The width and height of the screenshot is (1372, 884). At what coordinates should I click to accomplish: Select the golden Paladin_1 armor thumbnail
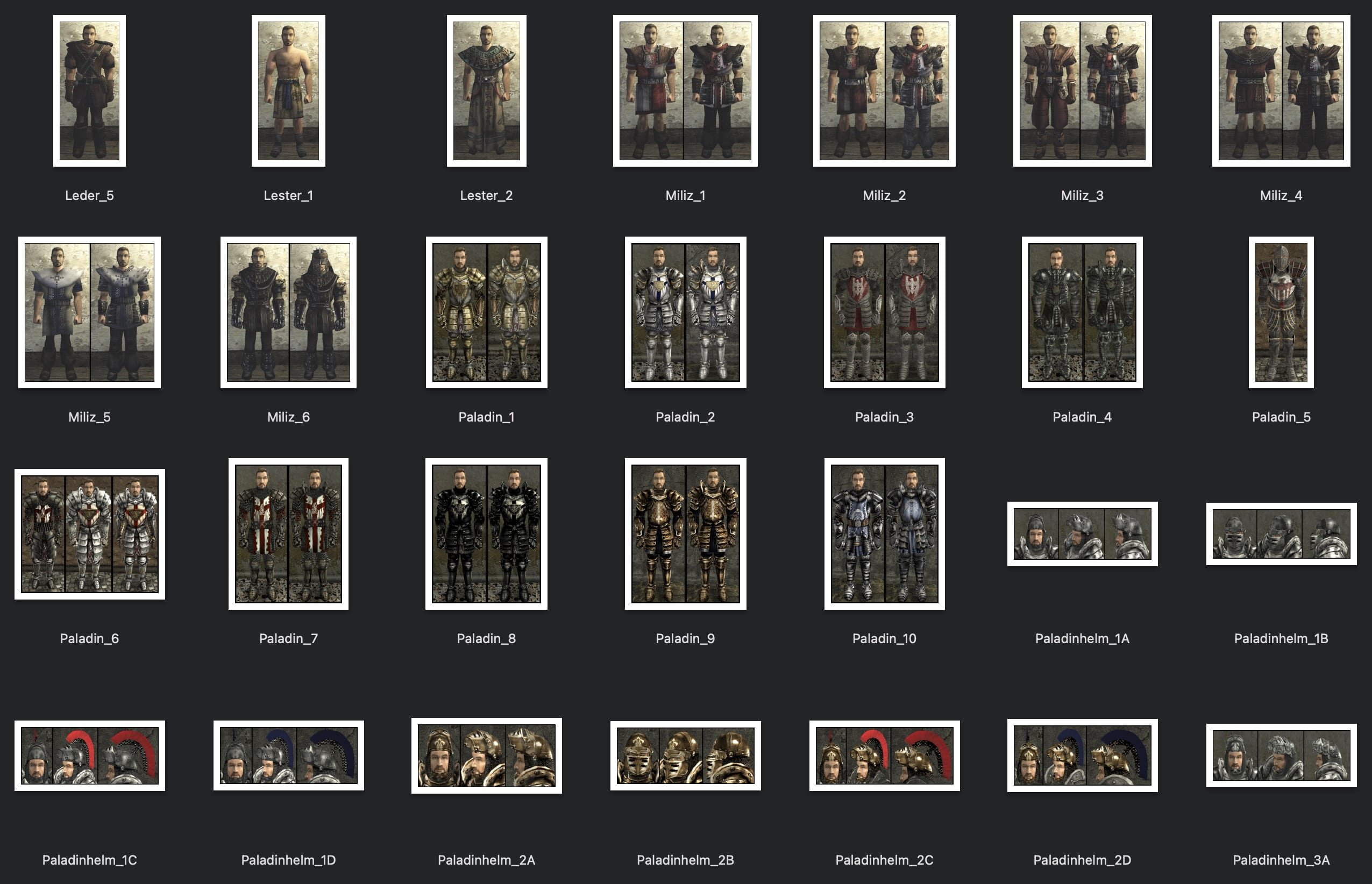point(486,312)
